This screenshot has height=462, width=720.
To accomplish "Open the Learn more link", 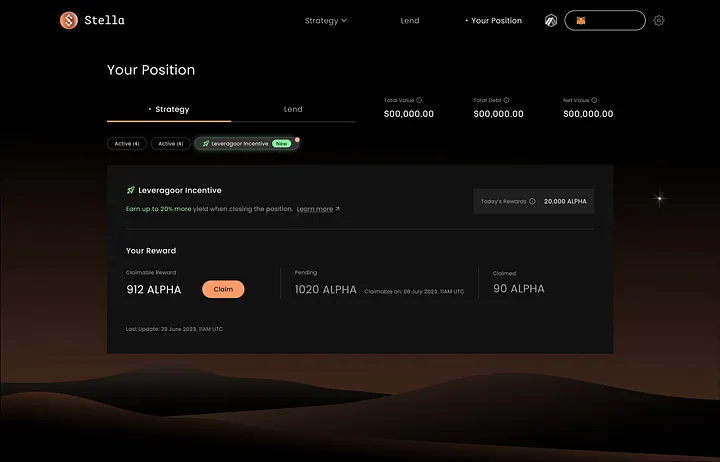I will pyautogui.click(x=318, y=209).
